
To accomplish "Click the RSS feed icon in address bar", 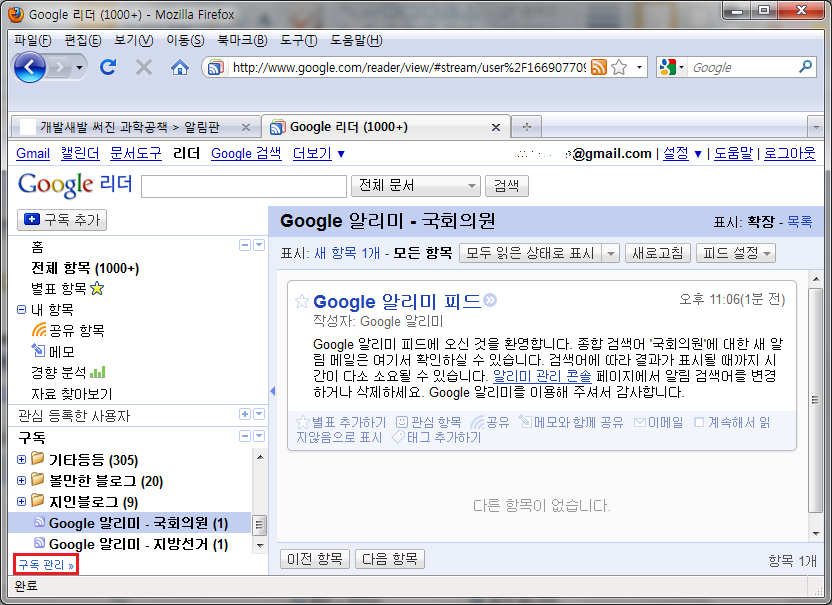I will (599, 67).
